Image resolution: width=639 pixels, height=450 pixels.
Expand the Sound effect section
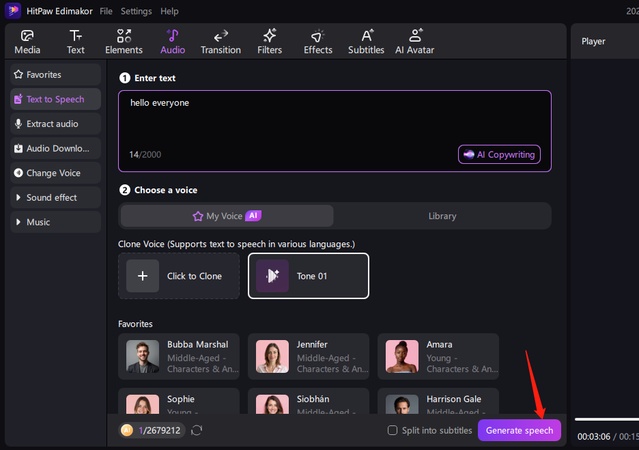tap(55, 198)
